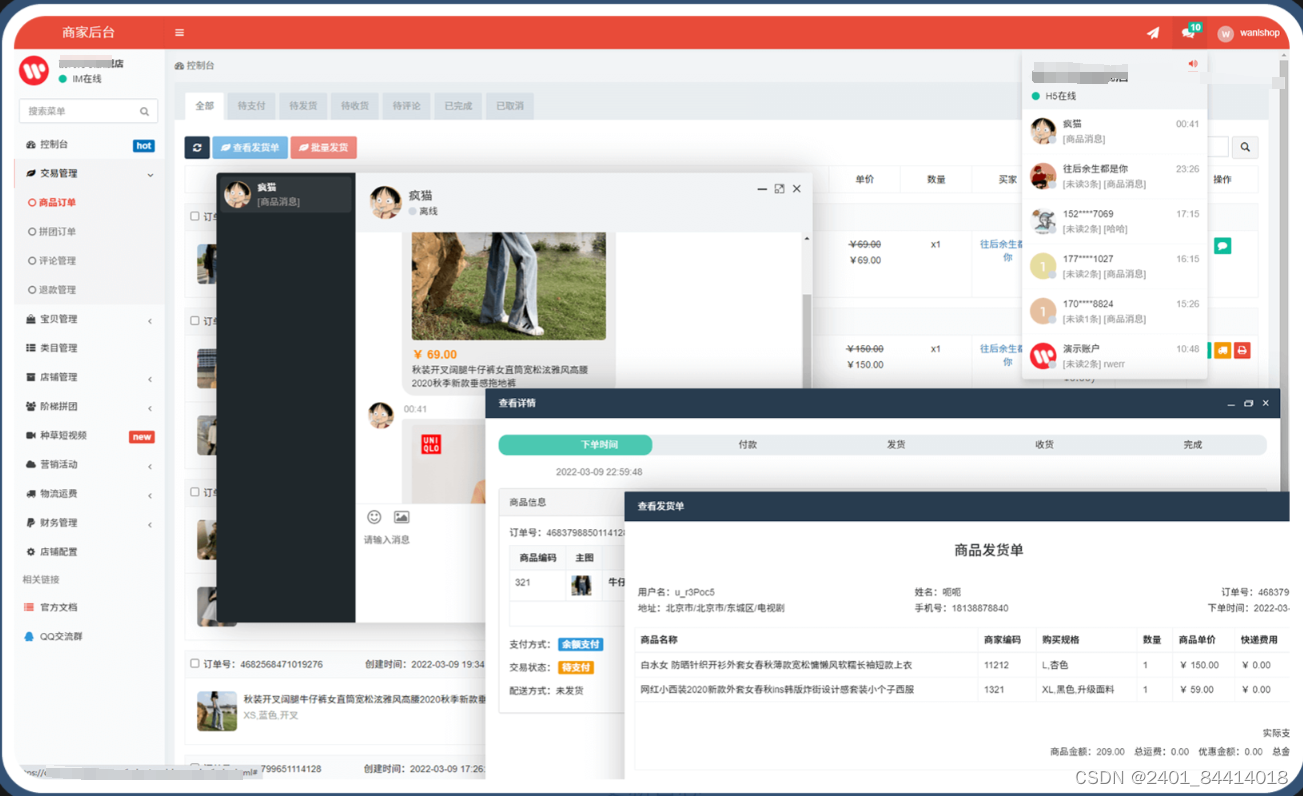Open the paper plane icon in header
Viewport: 1303px width, 796px height.
coord(1153,32)
